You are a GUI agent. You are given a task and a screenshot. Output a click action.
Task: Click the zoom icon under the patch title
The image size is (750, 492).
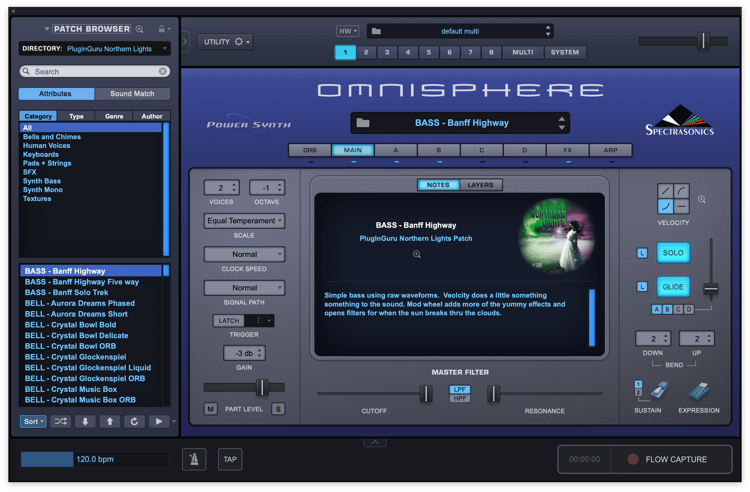tap(417, 254)
